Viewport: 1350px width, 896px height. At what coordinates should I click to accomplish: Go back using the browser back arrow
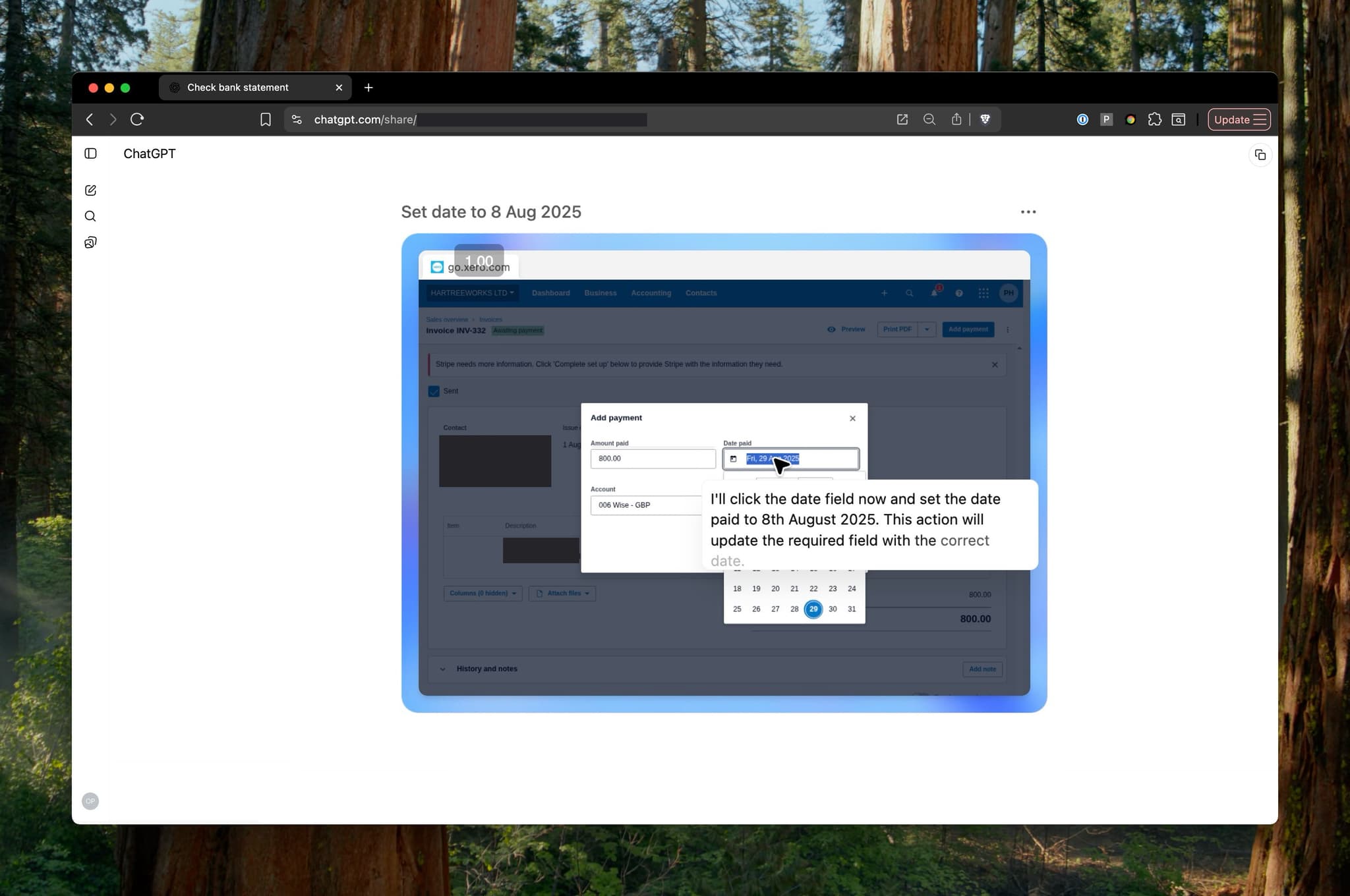pos(90,119)
